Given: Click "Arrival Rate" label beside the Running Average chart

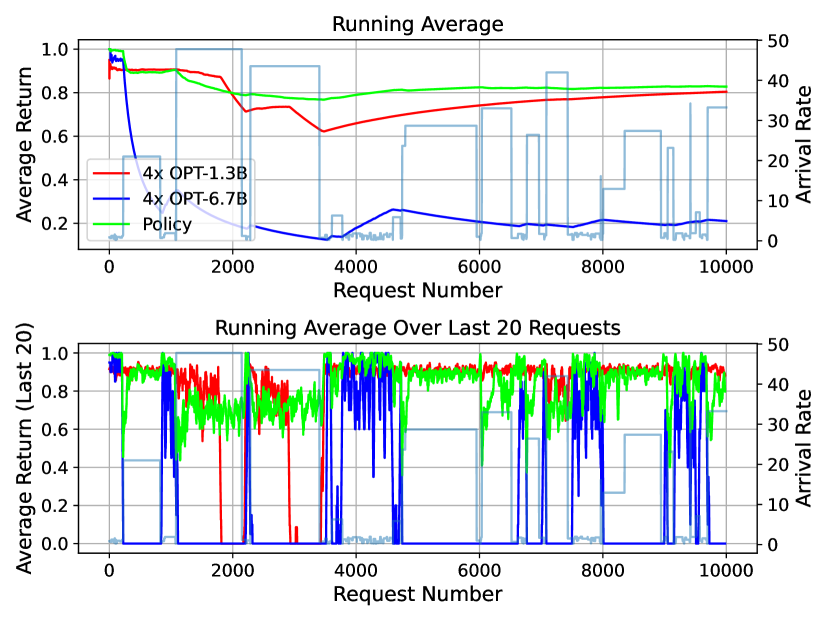Looking at the screenshot, I should 804,145.
